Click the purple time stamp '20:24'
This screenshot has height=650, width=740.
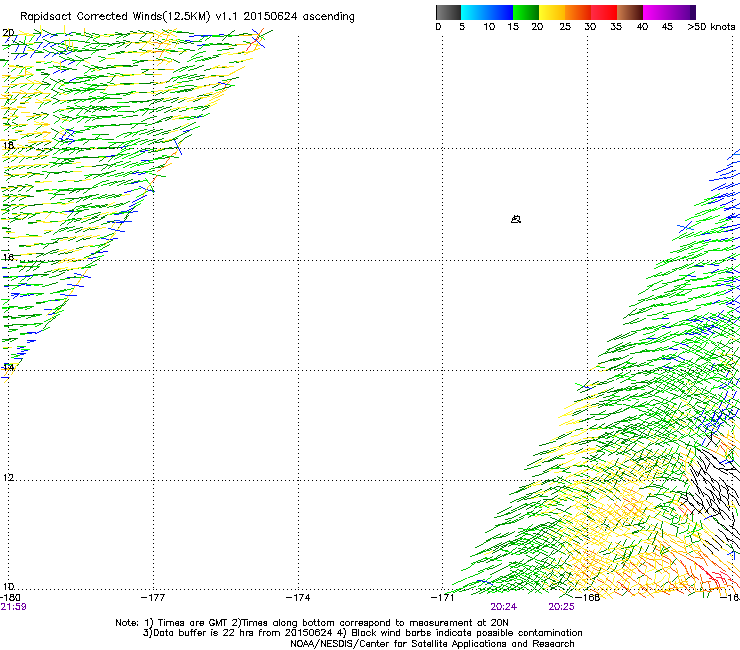click(x=503, y=607)
